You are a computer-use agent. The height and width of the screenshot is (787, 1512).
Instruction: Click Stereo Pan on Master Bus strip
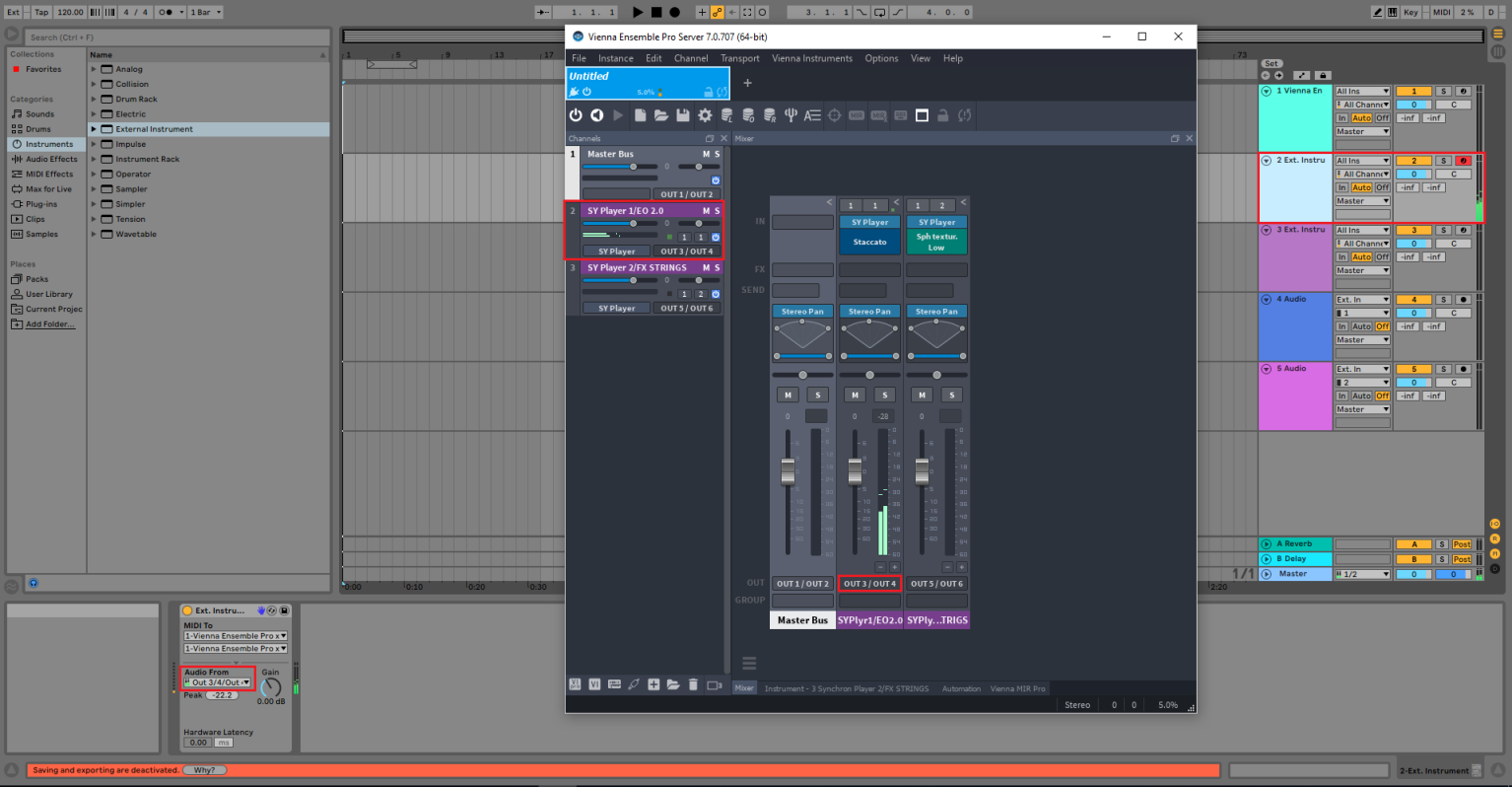[x=802, y=312]
